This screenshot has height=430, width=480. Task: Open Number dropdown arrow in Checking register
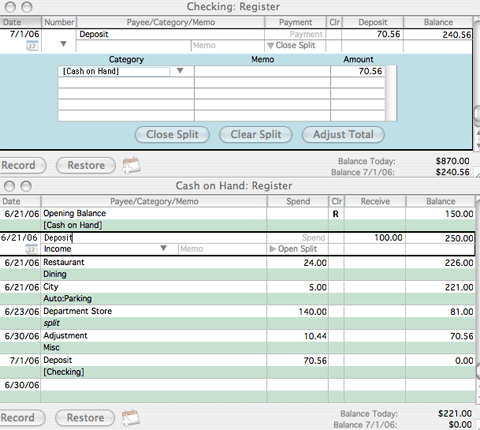(63, 44)
